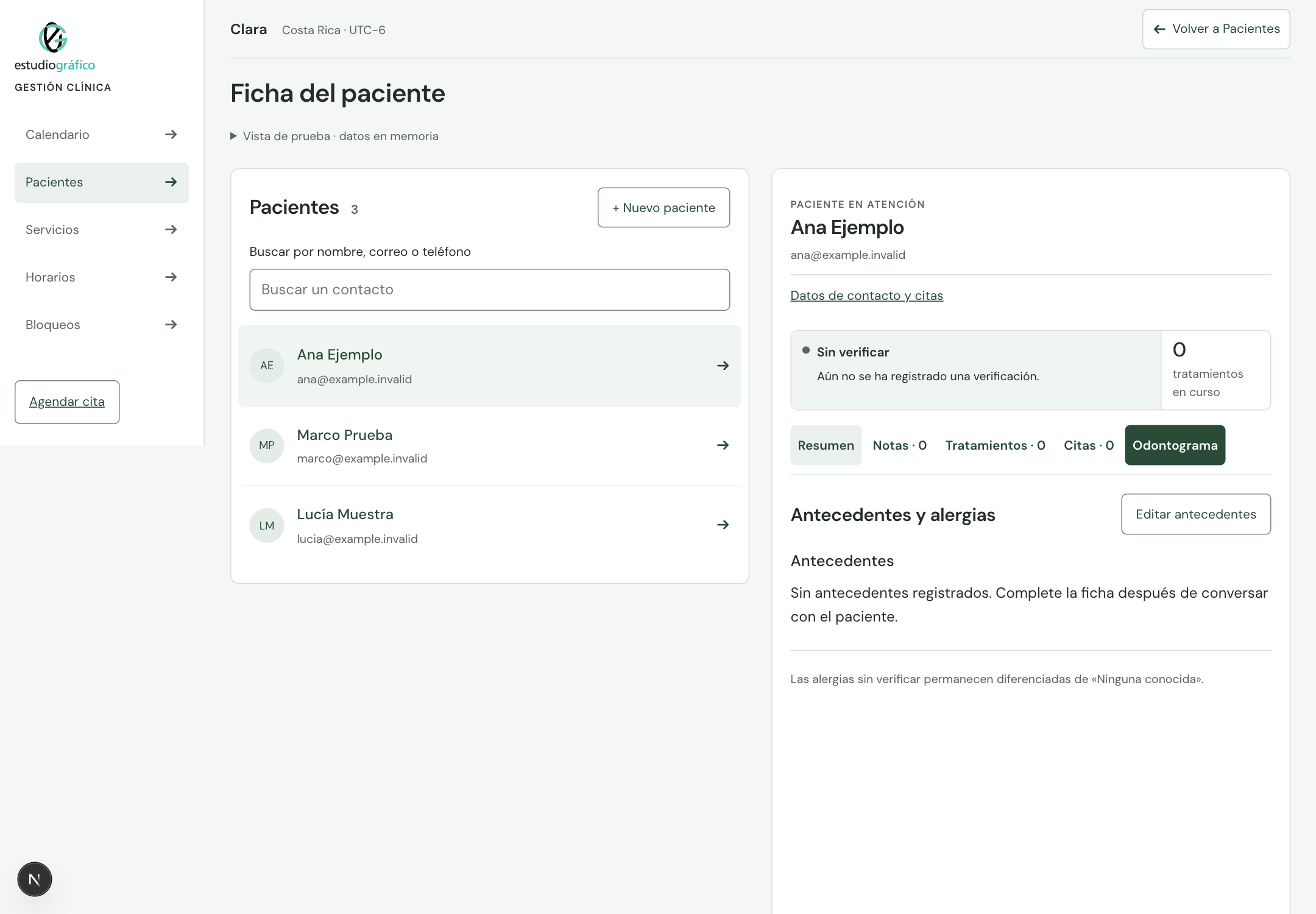Click the 'Costa Rica · UTC-6' timezone label

point(334,30)
